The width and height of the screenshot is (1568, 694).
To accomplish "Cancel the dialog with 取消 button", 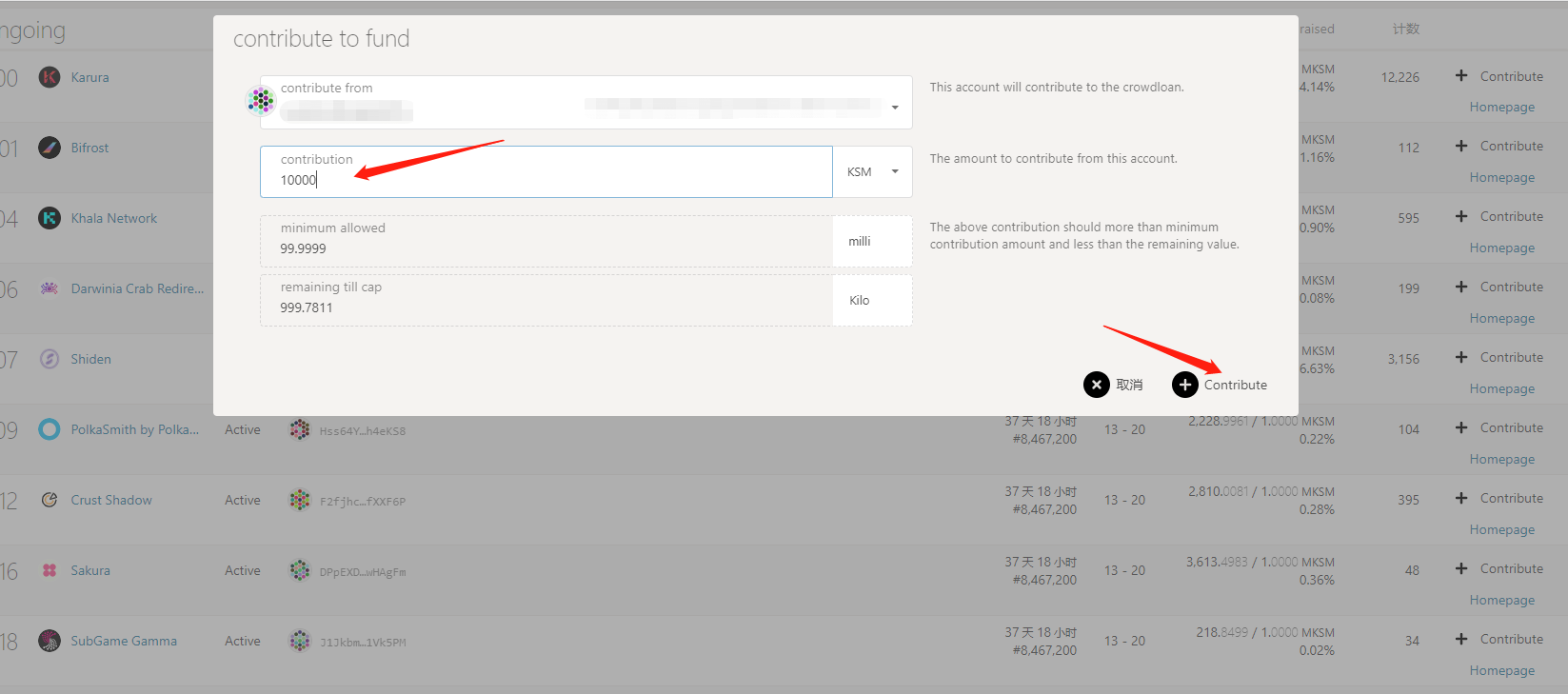I will point(1114,385).
